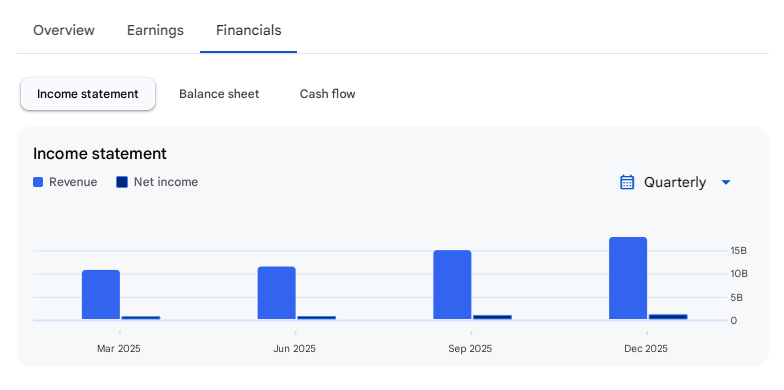This screenshot has width=784, height=390.
Task: Click the Revenue legend label
Action: click(x=73, y=182)
